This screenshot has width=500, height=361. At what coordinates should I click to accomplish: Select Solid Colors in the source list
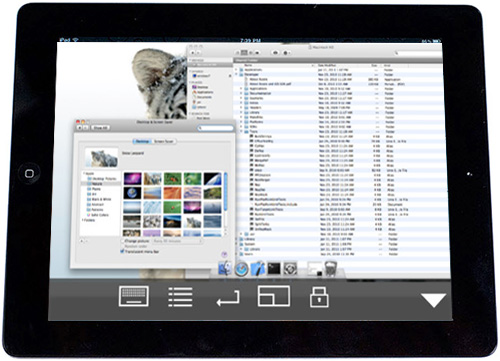[98, 215]
